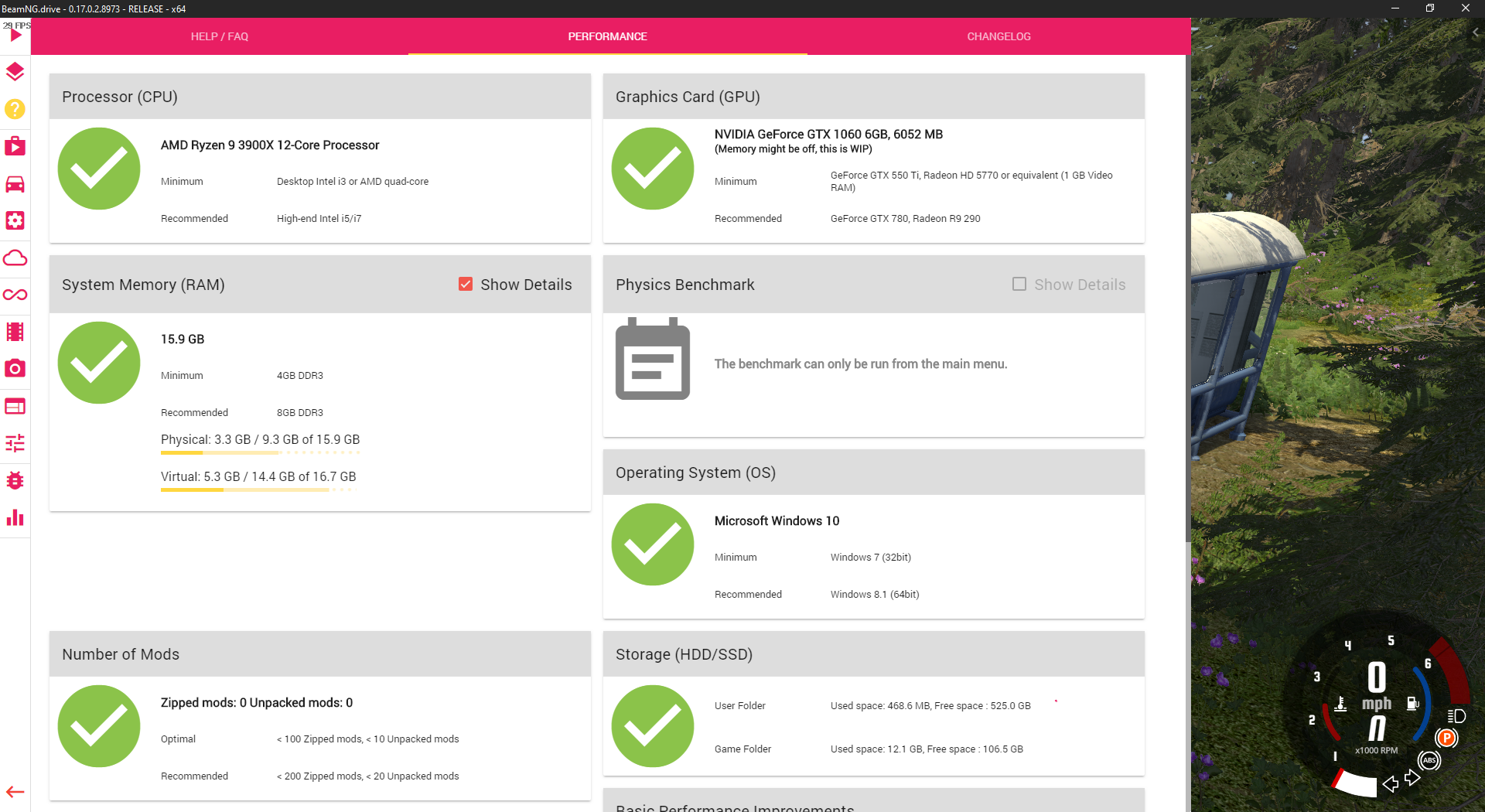Image resolution: width=1485 pixels, height=812 pixels.
Task: Restore down the BeamNG.drive window
Action: (1430, 9)
